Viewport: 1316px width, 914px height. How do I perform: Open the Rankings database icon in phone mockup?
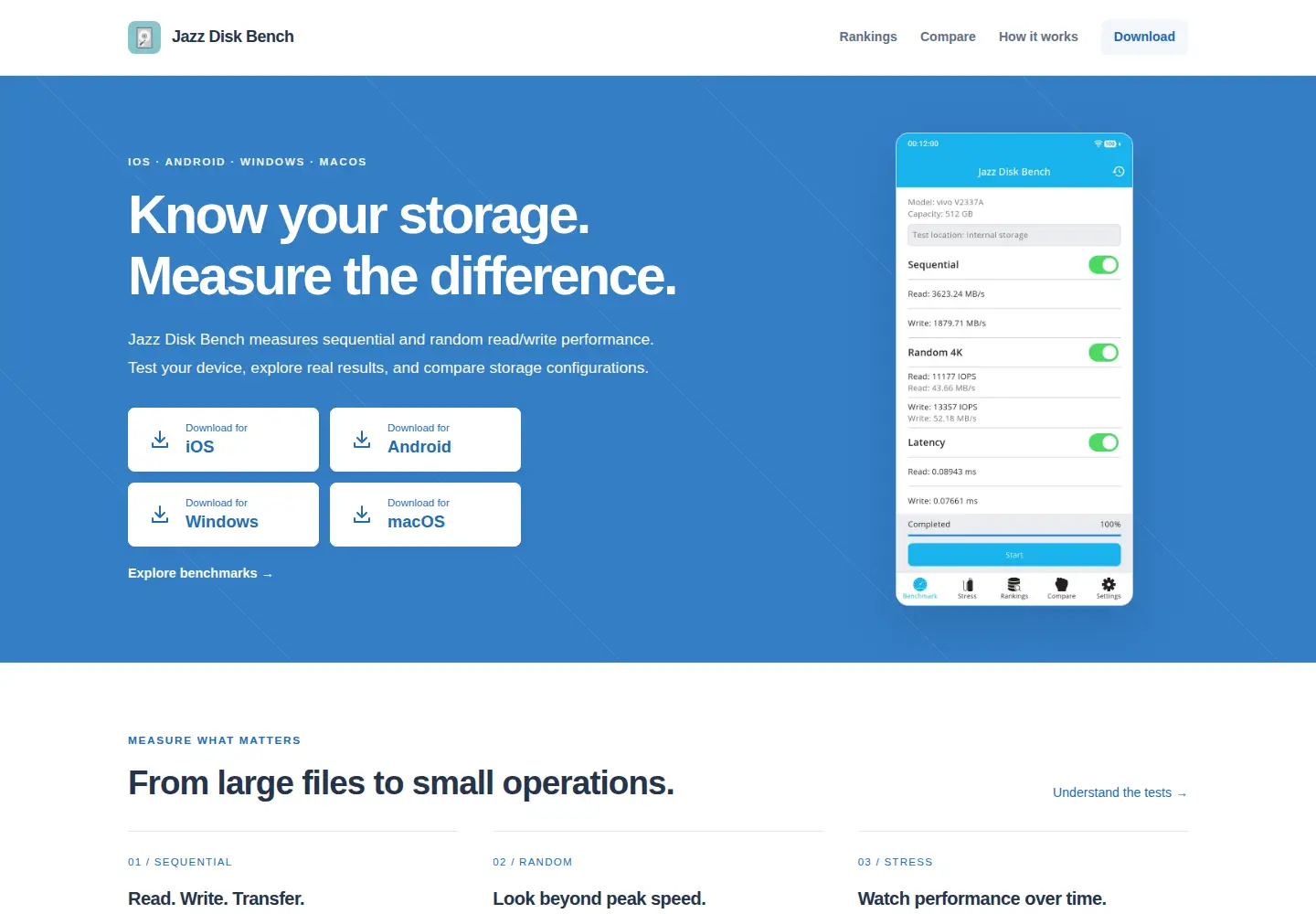click(1014, 584)
